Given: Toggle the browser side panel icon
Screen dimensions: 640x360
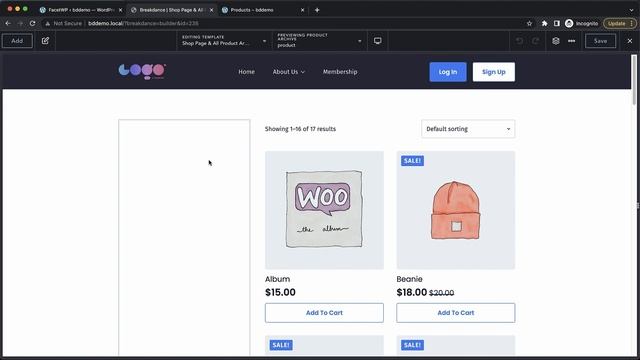Looking at the screenshot, I should tap(556, 23).
